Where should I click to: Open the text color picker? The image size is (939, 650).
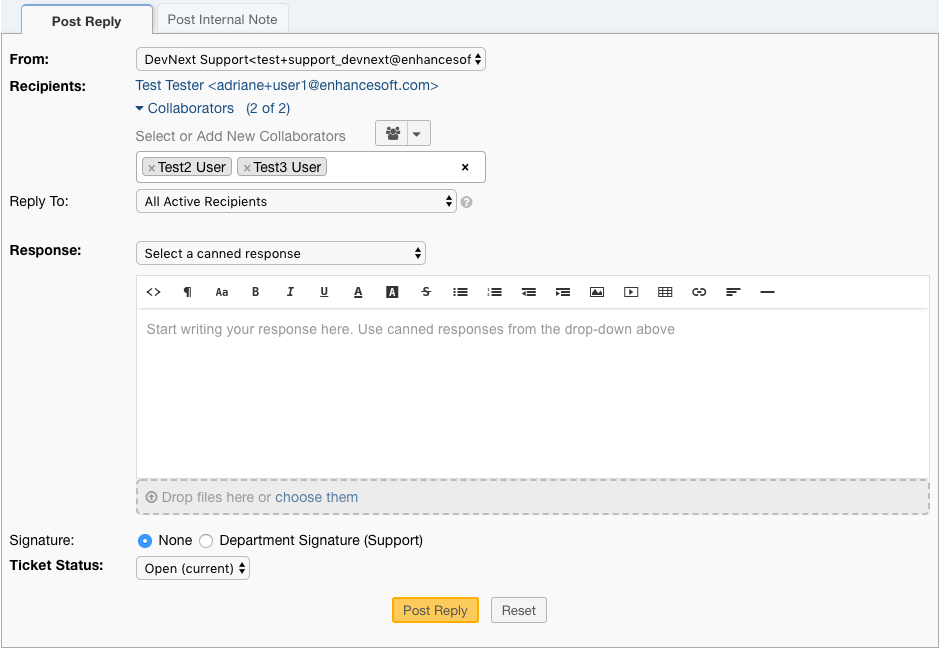pyautogui.click(x=358, y=291)
